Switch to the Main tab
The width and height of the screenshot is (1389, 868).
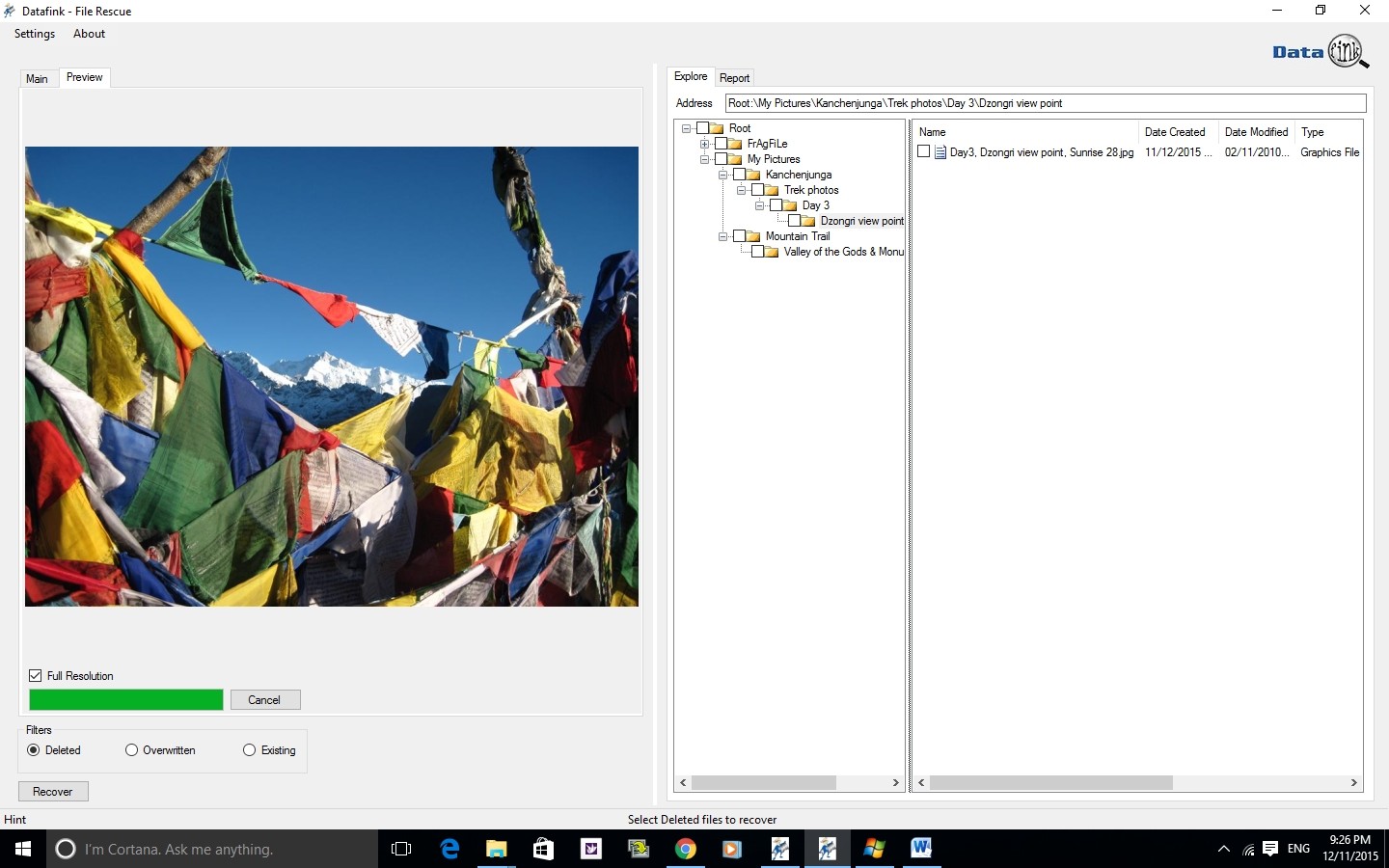pyautogui.click(x=37, y=79)
